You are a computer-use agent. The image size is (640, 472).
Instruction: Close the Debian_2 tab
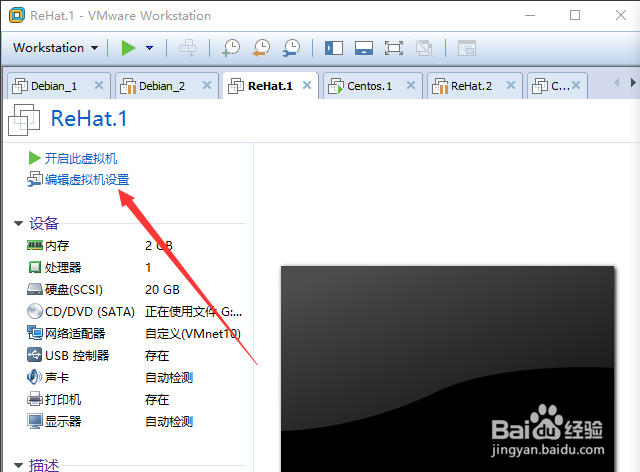pos(207,85)
